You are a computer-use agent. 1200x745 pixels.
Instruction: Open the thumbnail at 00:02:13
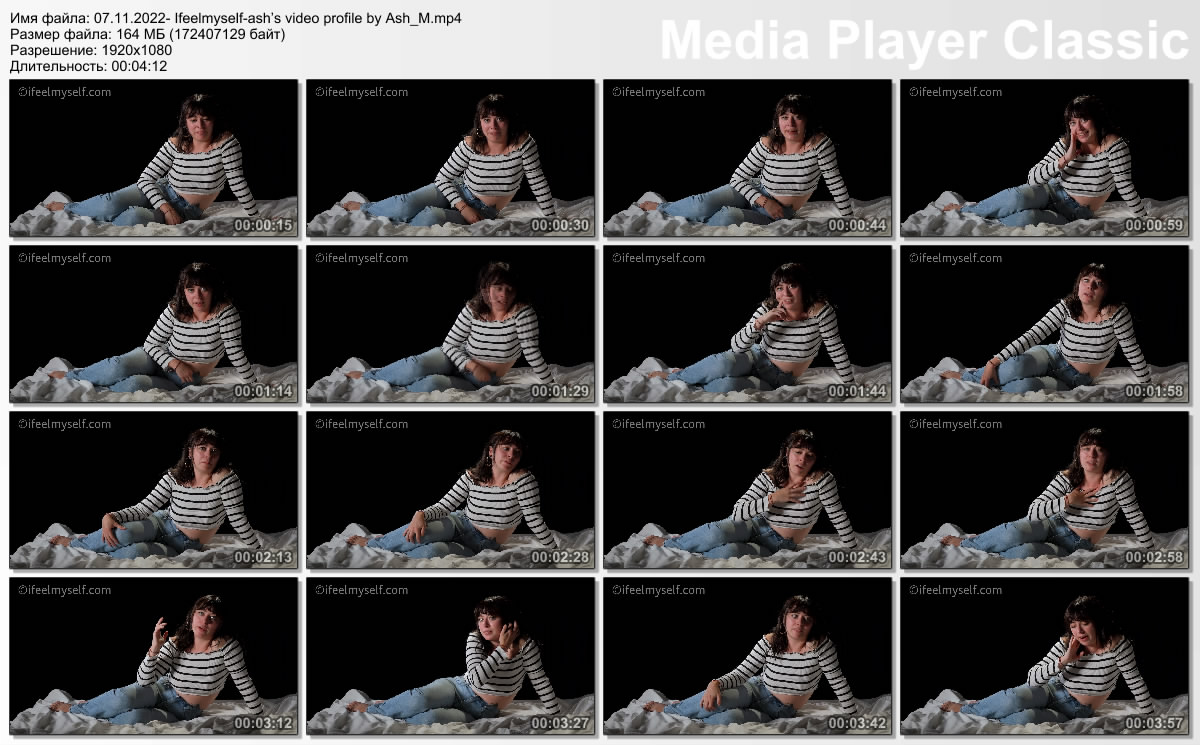tap(154, 490)
